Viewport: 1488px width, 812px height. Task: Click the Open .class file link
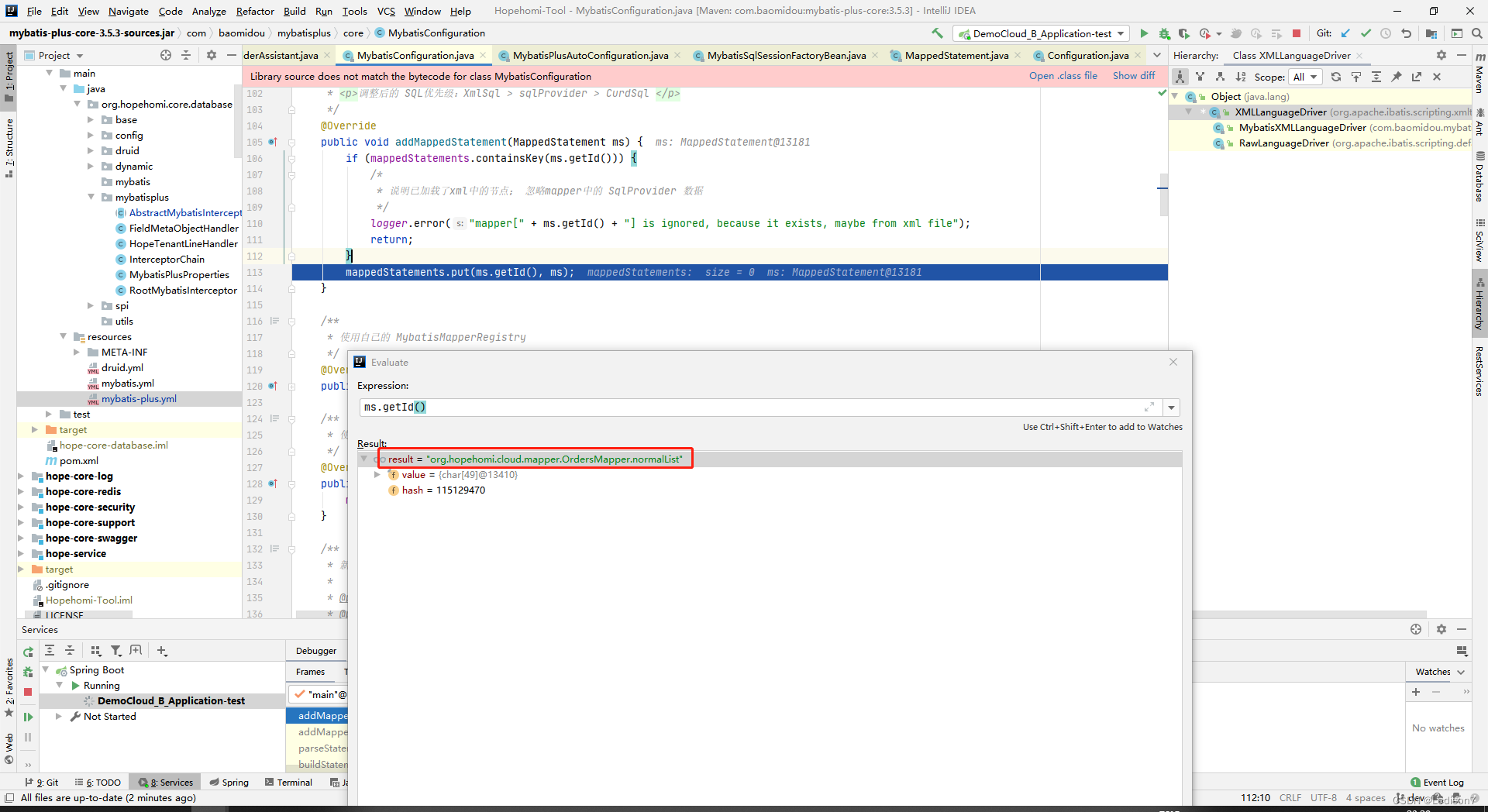pos(1063,76)
